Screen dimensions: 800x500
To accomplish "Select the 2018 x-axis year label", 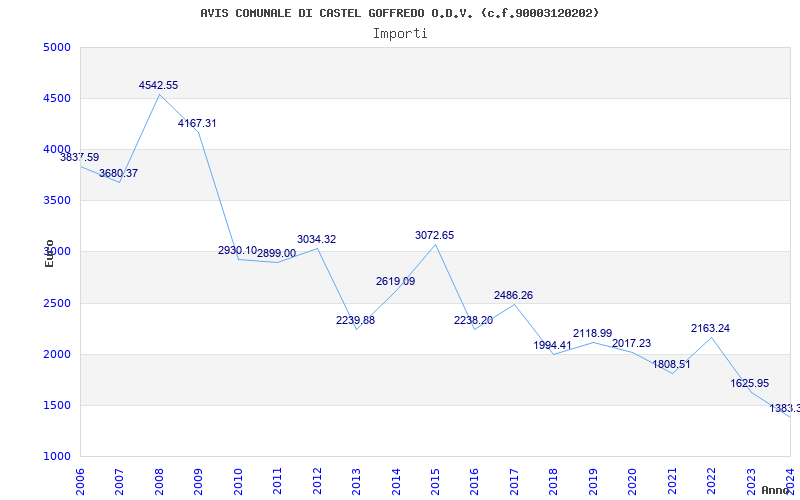I will [x=554, y=481].
